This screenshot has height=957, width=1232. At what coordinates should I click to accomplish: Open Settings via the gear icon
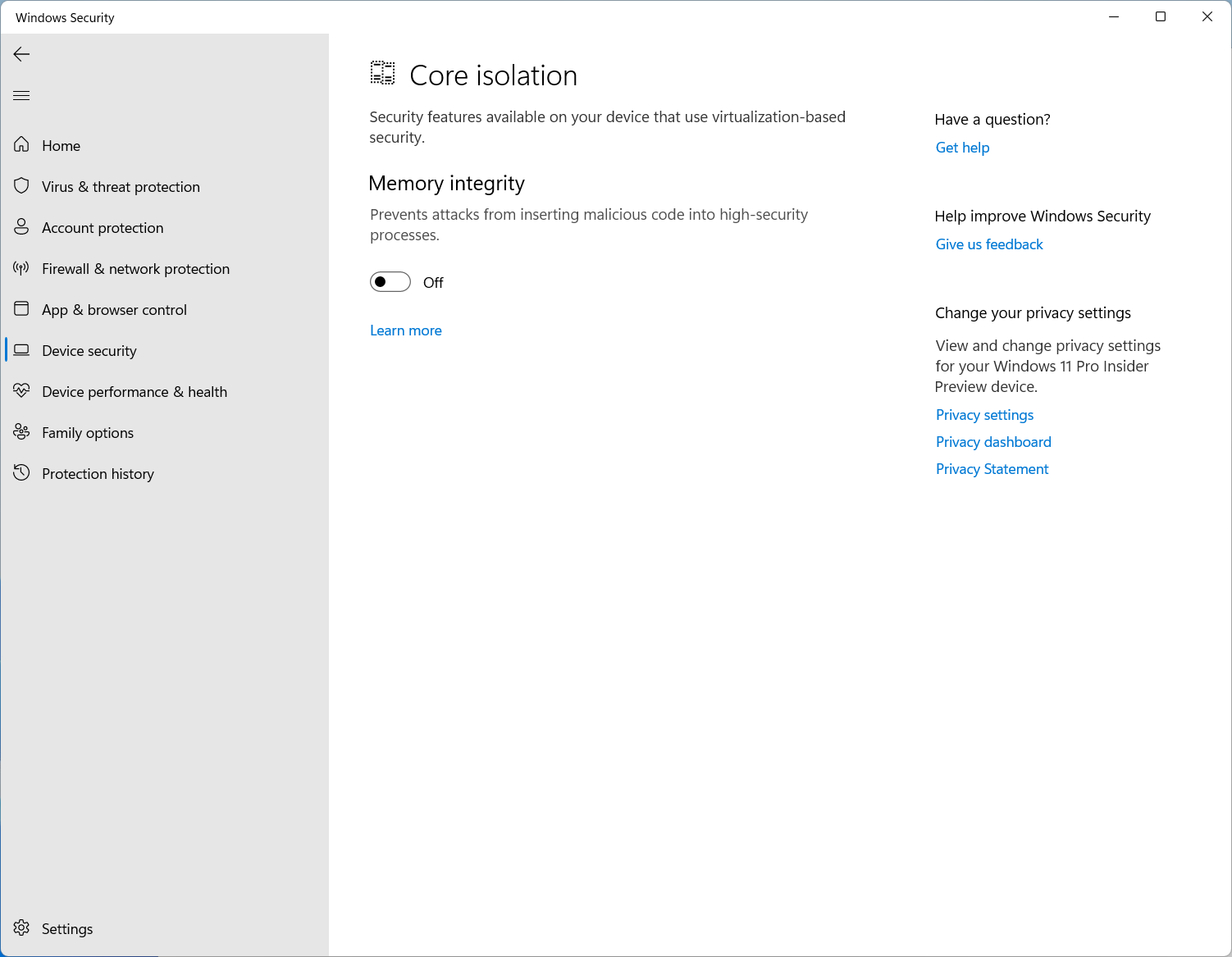coord(21,927)
